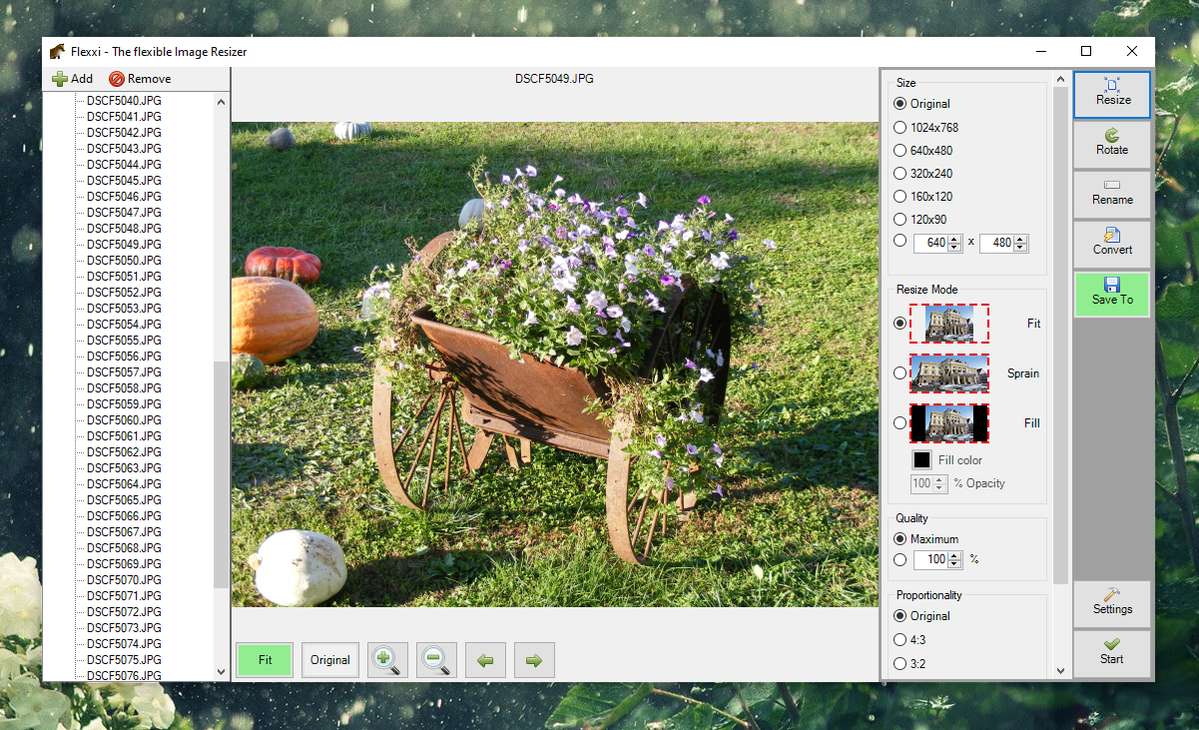The width and height of the screenshot is (1199, 730).
Task: Increase custom width with up arrow
Action: click(x=954, y=239)
